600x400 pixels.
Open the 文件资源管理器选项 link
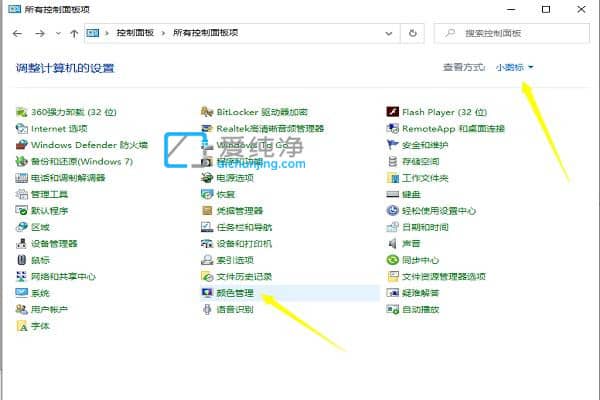444,277
